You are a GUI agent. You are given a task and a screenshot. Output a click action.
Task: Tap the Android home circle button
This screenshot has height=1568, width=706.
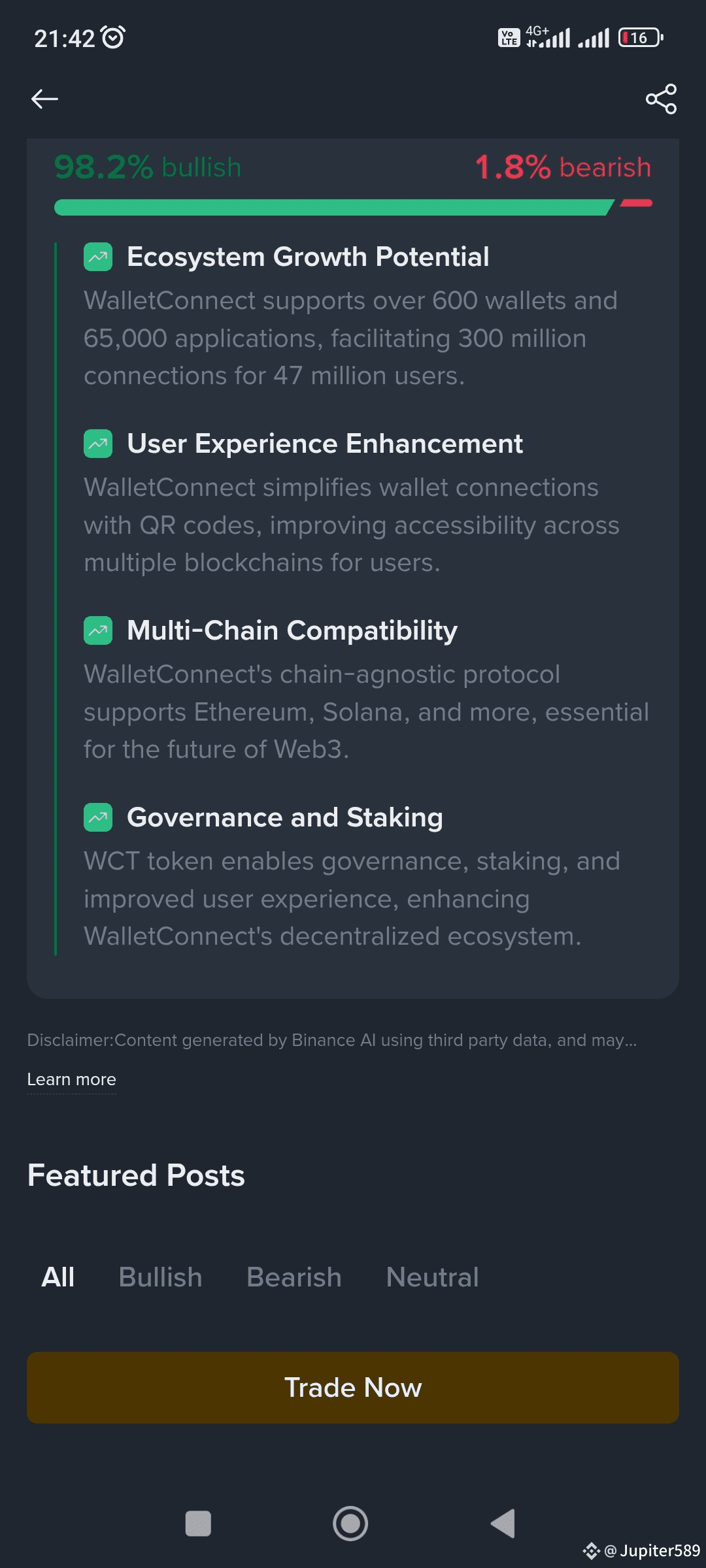[x=350, y=1524]
